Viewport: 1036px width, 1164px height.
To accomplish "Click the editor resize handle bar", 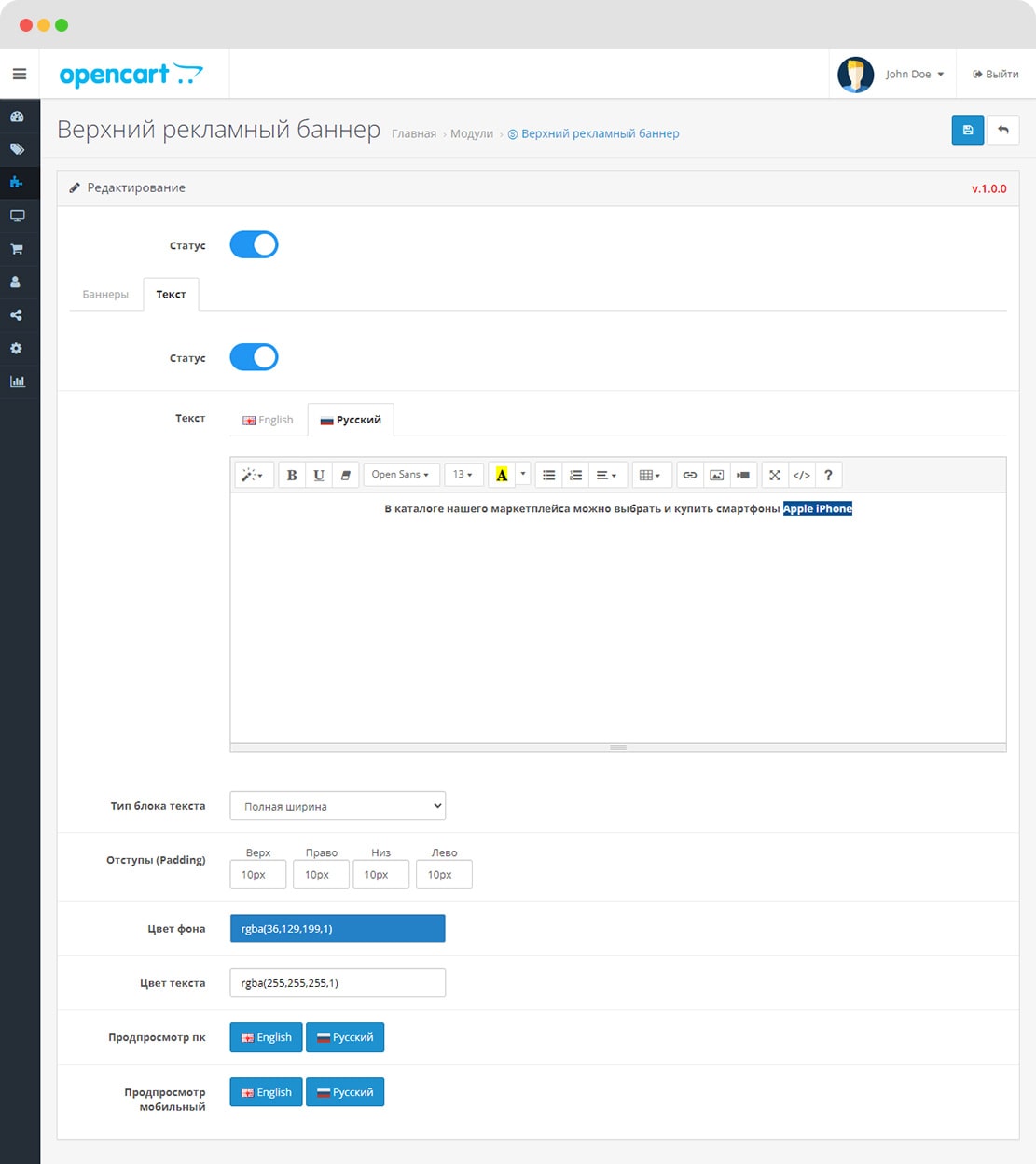I will 618,747.
